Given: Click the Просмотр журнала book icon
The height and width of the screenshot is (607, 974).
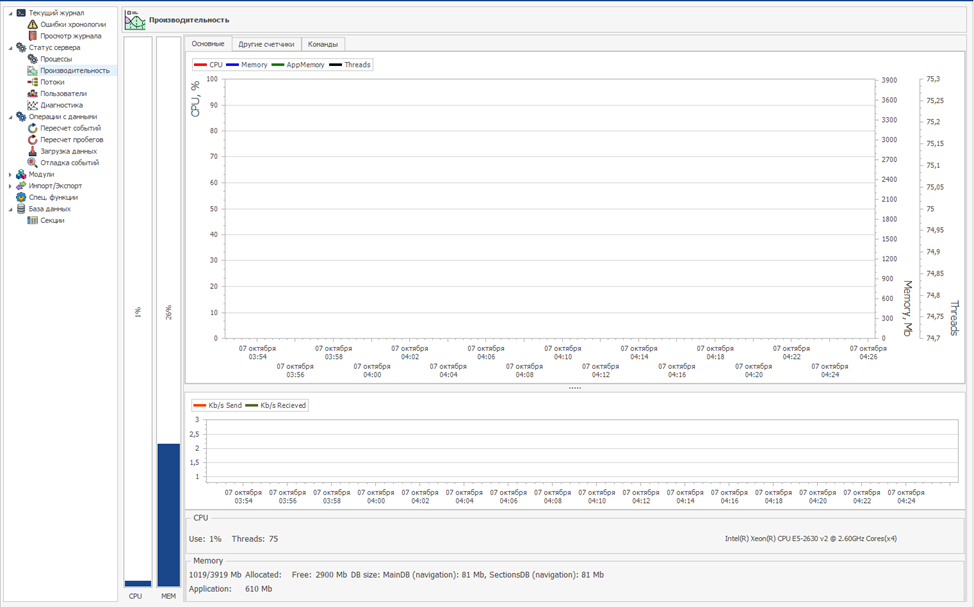Looking at the screenshot, I should (33, 36).
